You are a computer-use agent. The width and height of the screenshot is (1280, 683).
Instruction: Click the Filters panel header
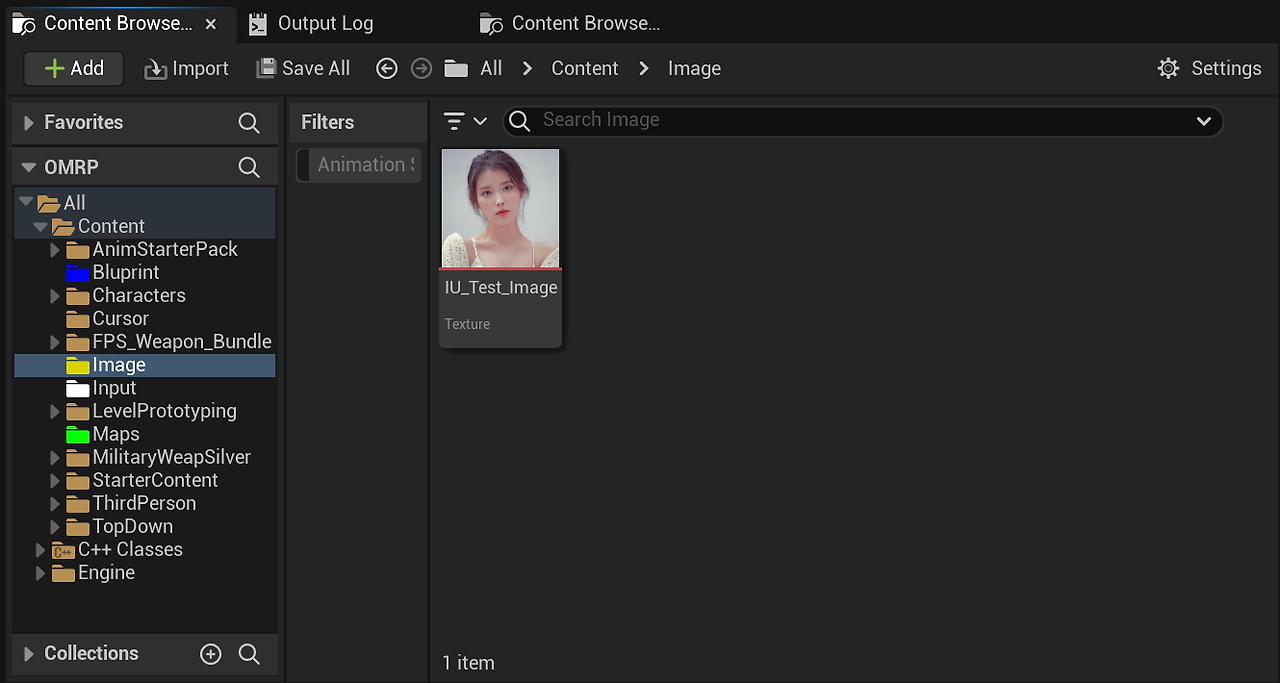point(357,122)
